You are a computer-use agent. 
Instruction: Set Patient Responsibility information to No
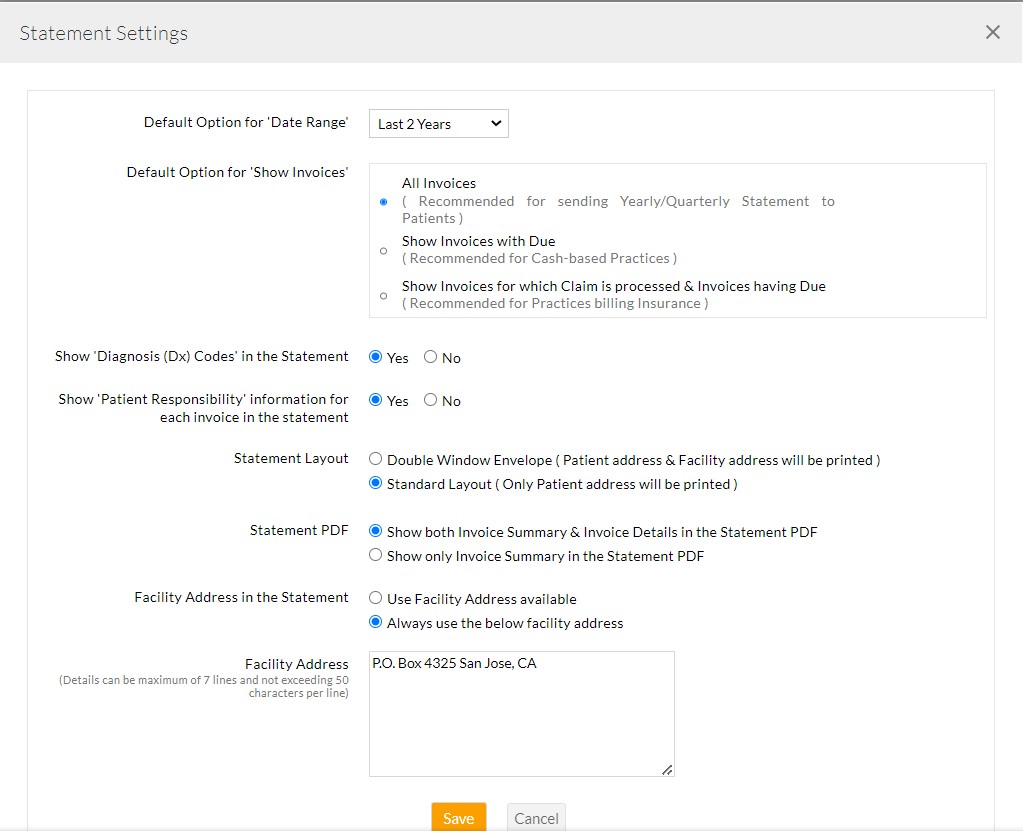429,400
